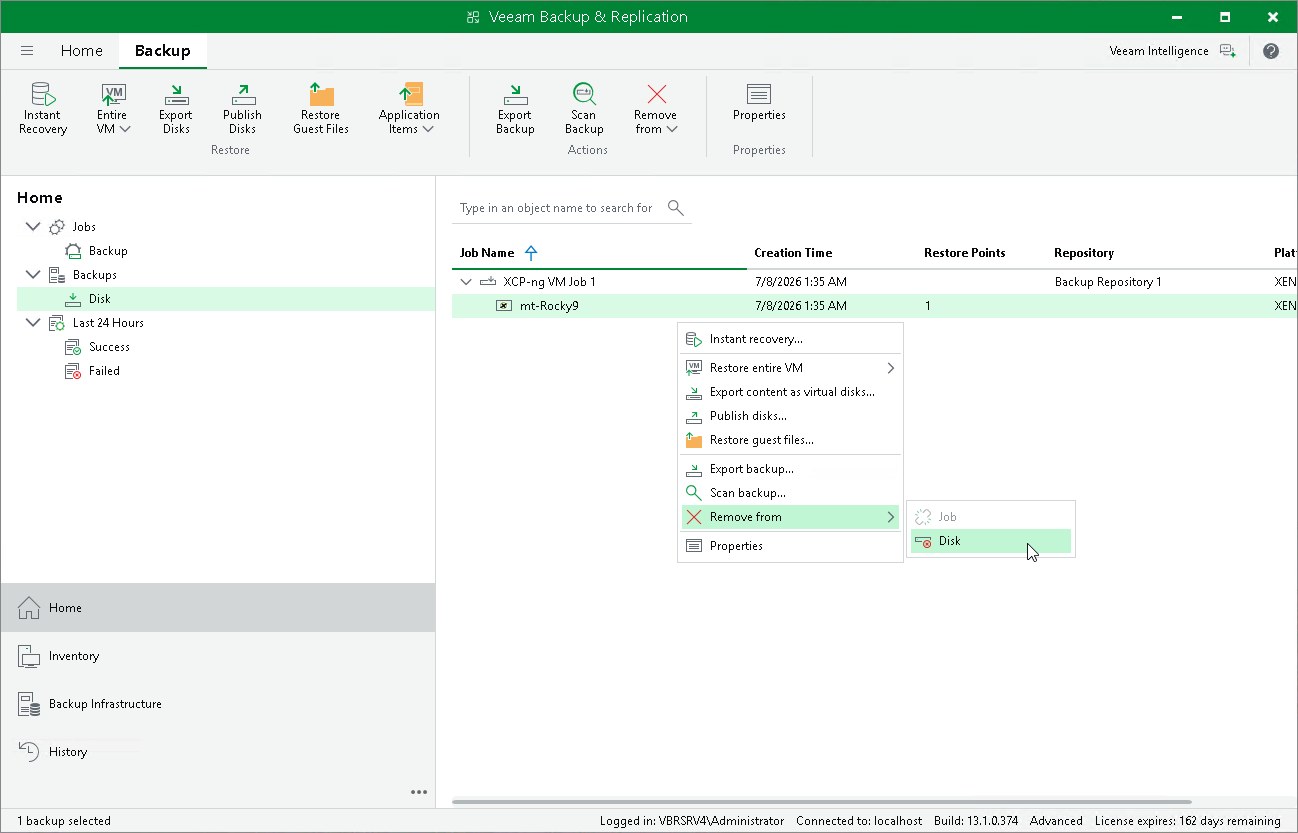Open Restore Guest Files from ribbon
Viewport: 1298px width, 833px height.
321,108
